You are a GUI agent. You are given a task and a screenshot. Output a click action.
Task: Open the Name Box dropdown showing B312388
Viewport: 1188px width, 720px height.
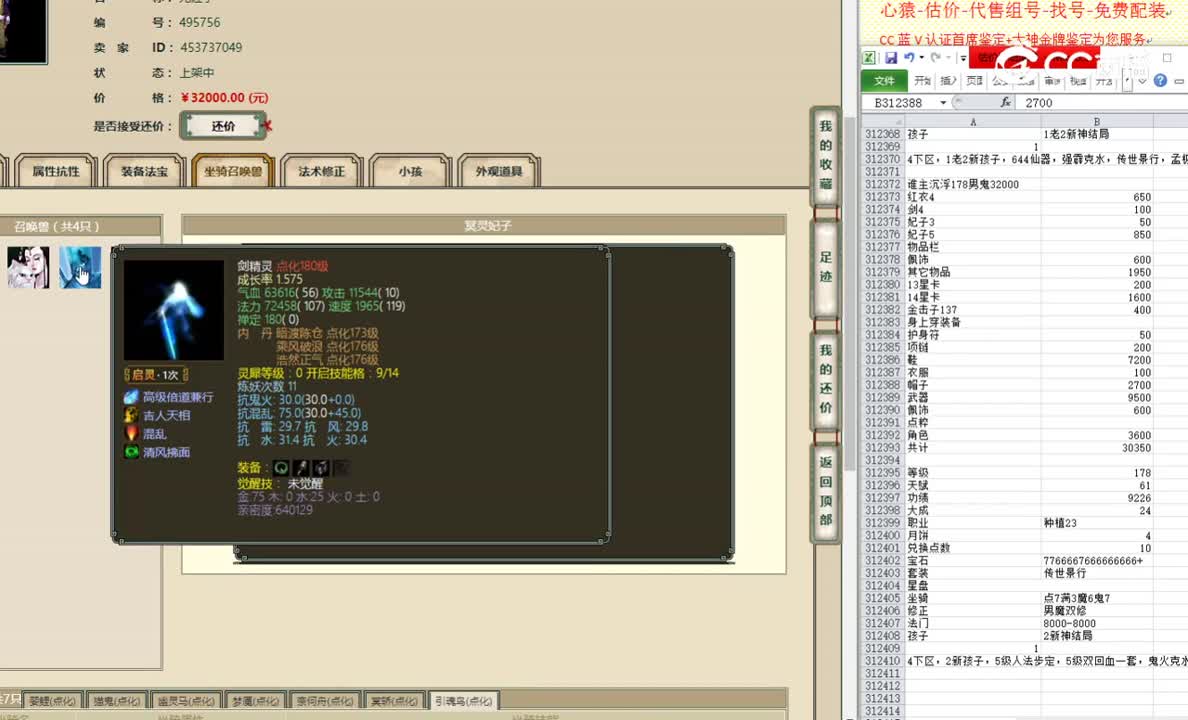point(943,101)
